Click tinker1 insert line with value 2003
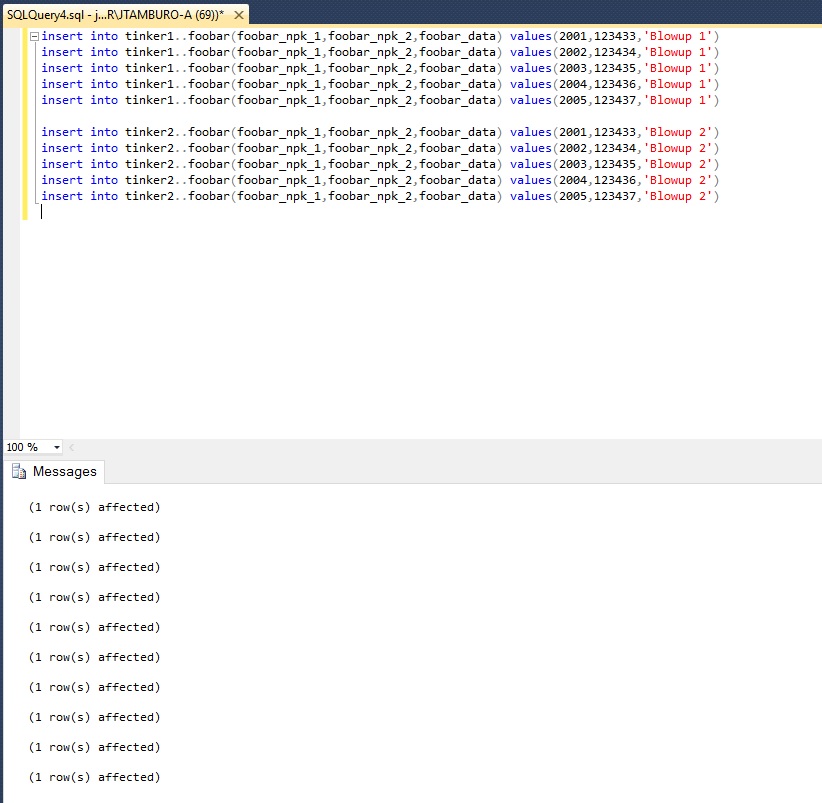The height and width of the screenshot is (803, 822). 380,68
